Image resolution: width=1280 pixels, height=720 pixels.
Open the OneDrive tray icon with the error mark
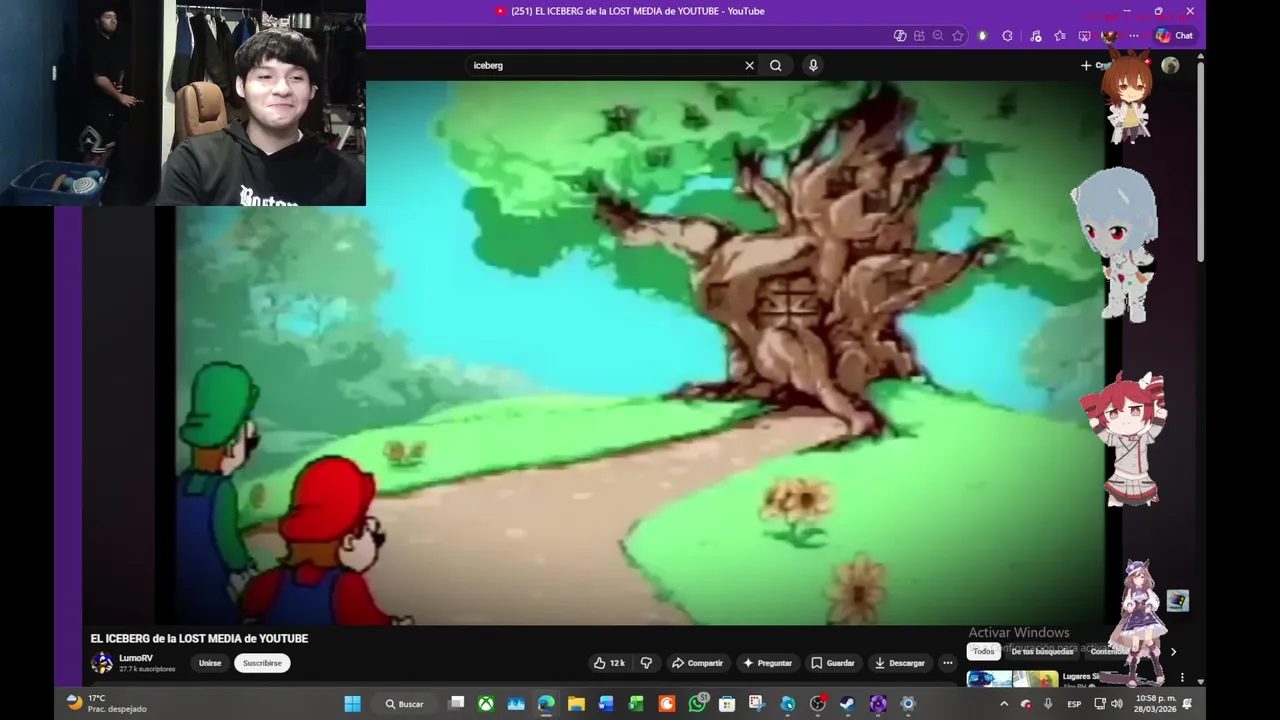click(1026, 704)
